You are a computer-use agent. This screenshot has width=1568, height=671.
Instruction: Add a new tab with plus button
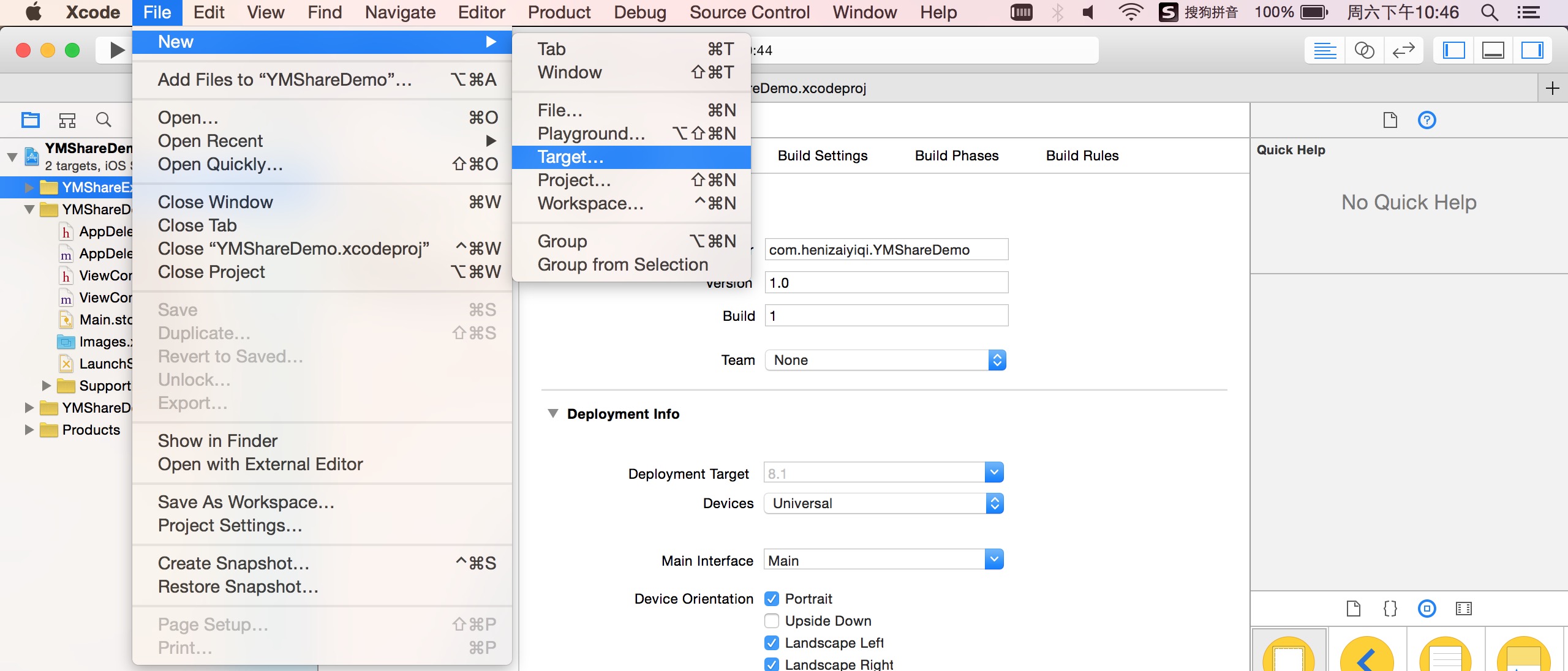pyautogui.click(x=1553, y=88)
